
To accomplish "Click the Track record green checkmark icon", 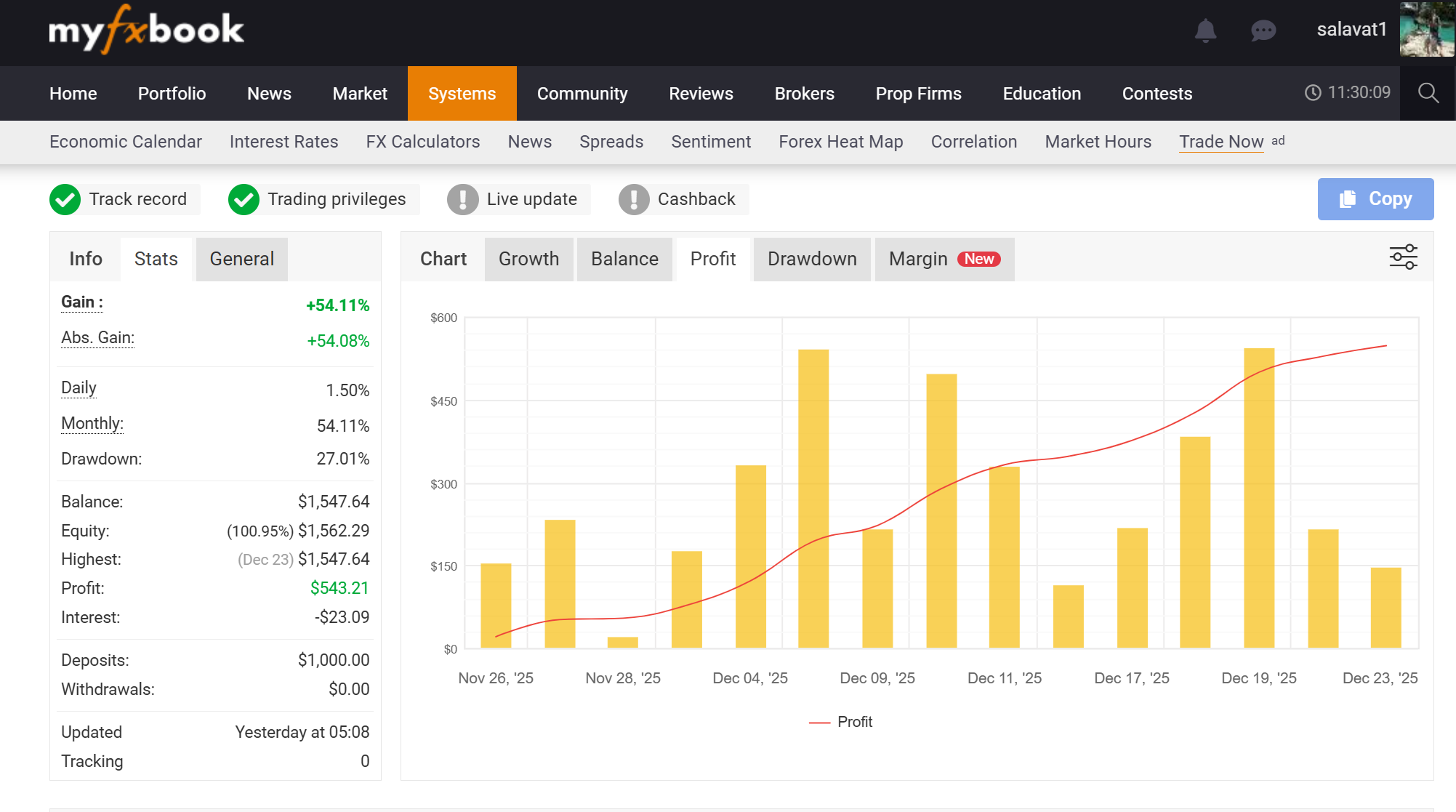I will coord(65,199).
